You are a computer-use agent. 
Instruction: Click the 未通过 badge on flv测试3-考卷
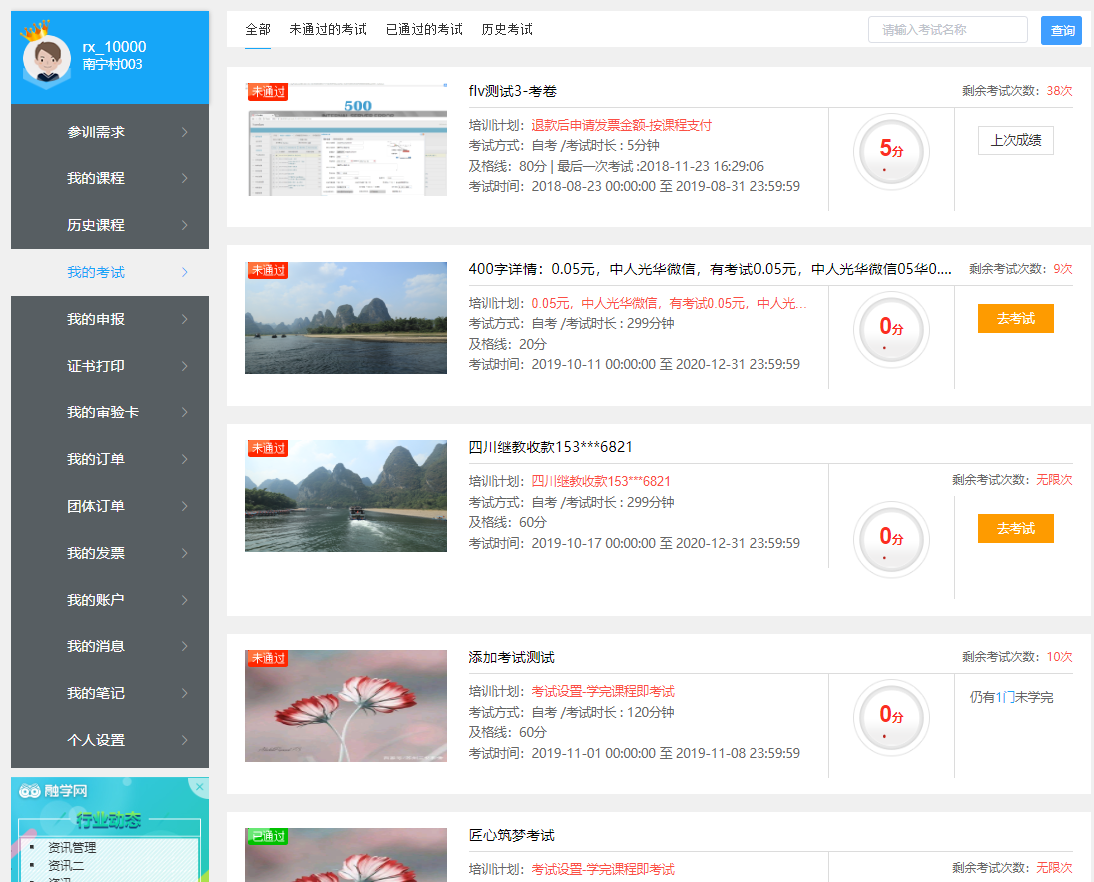[x=268, y=92]
